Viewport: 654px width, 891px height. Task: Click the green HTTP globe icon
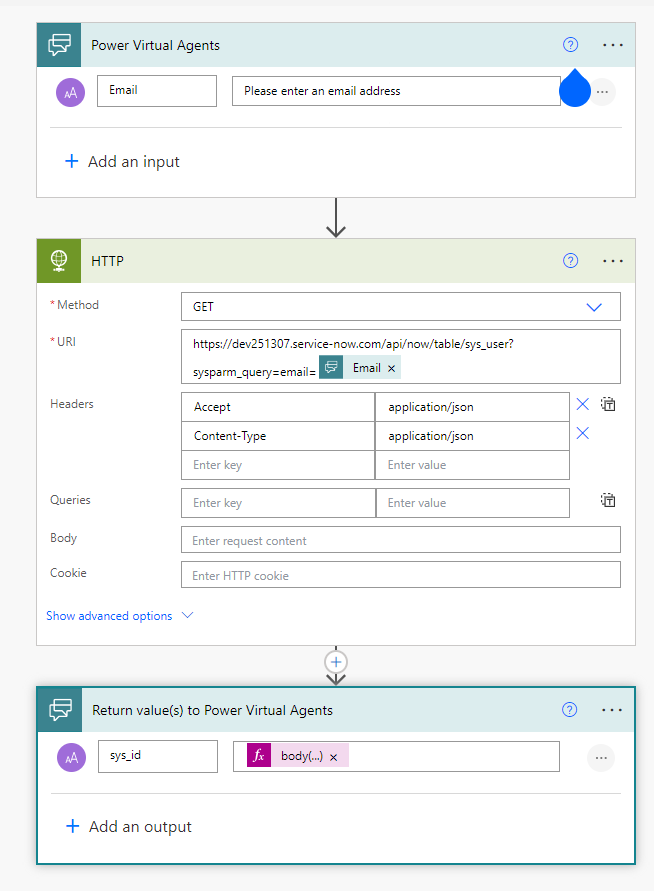tap(59, 261)
